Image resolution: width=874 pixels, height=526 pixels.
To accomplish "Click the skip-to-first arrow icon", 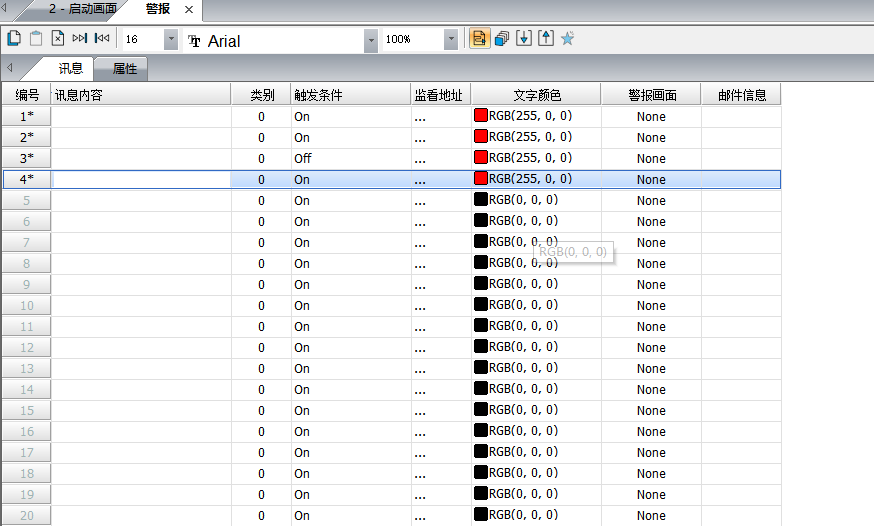I will pos(102,39).
